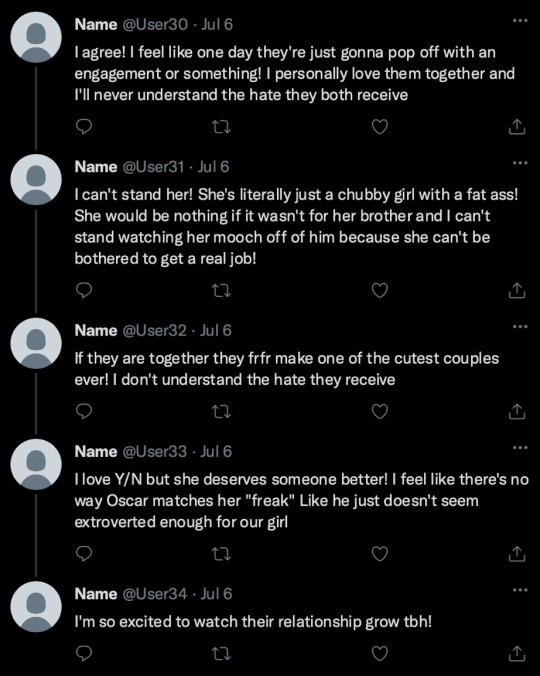Reply to User33's tweet about Oscar
Viewport: 540px width, 676px height.
84,554
